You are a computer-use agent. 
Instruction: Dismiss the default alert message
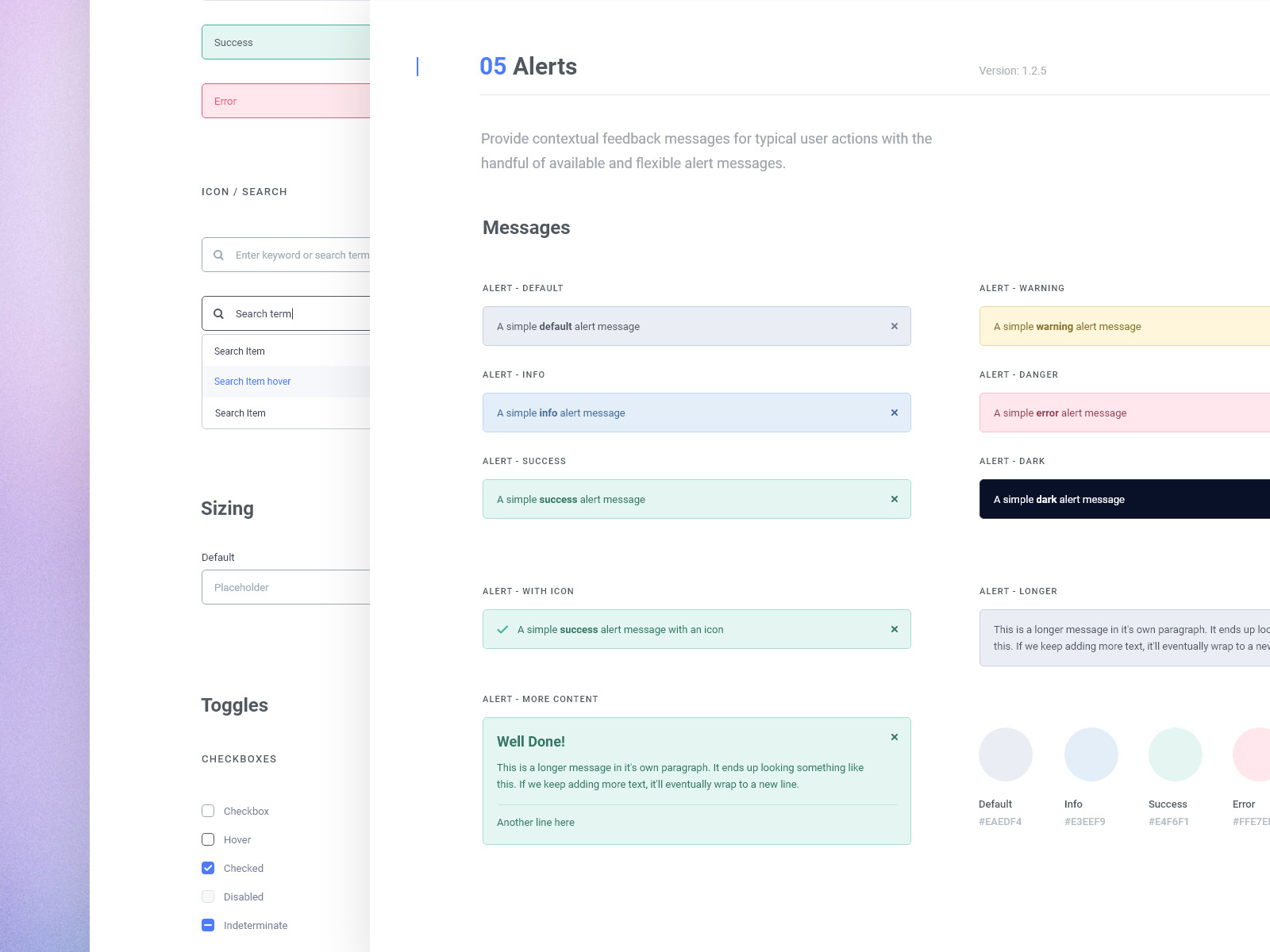(895, 326)
